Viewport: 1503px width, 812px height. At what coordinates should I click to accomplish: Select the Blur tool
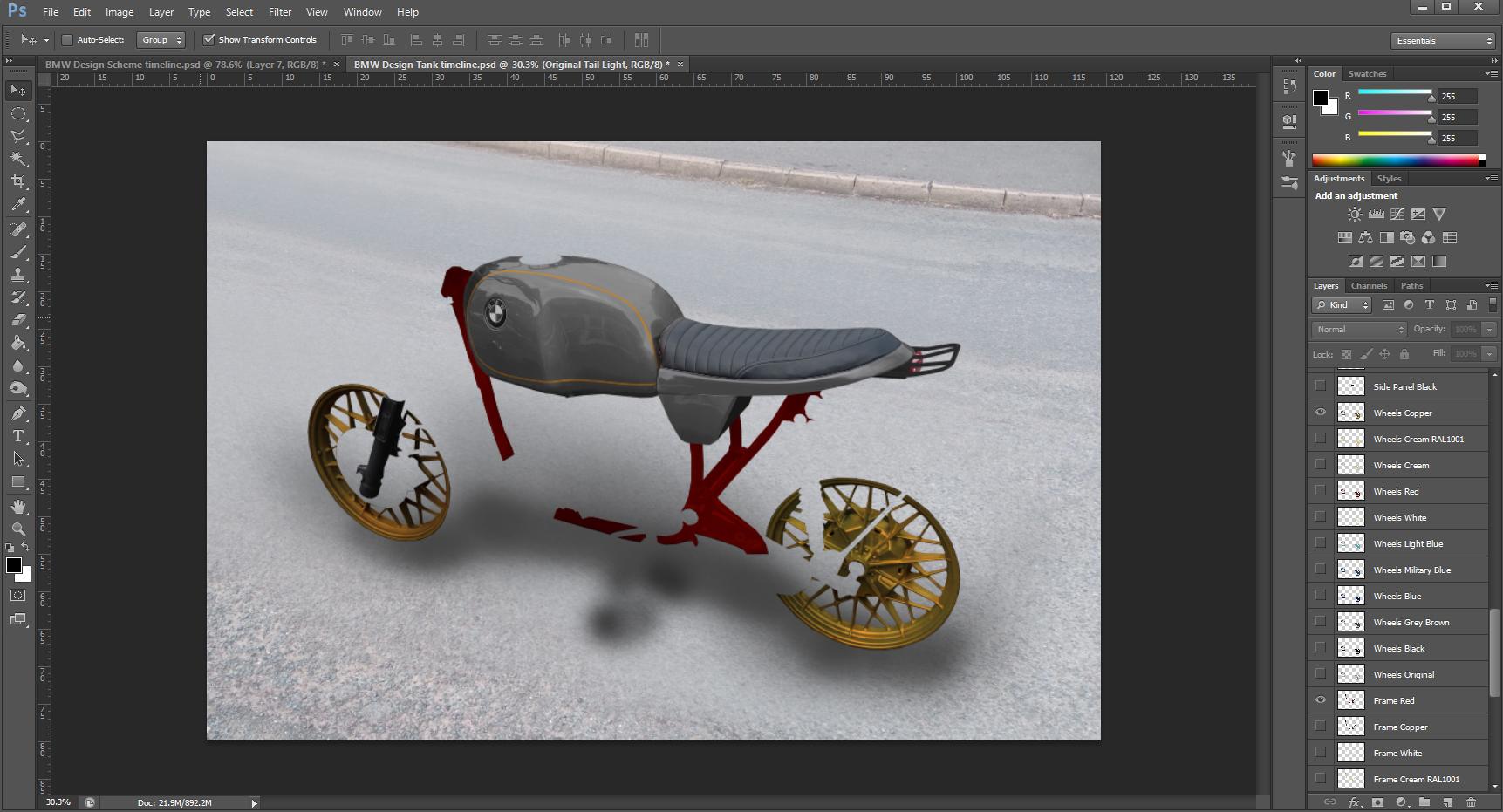pyautogui.click(x=18, y=365)
